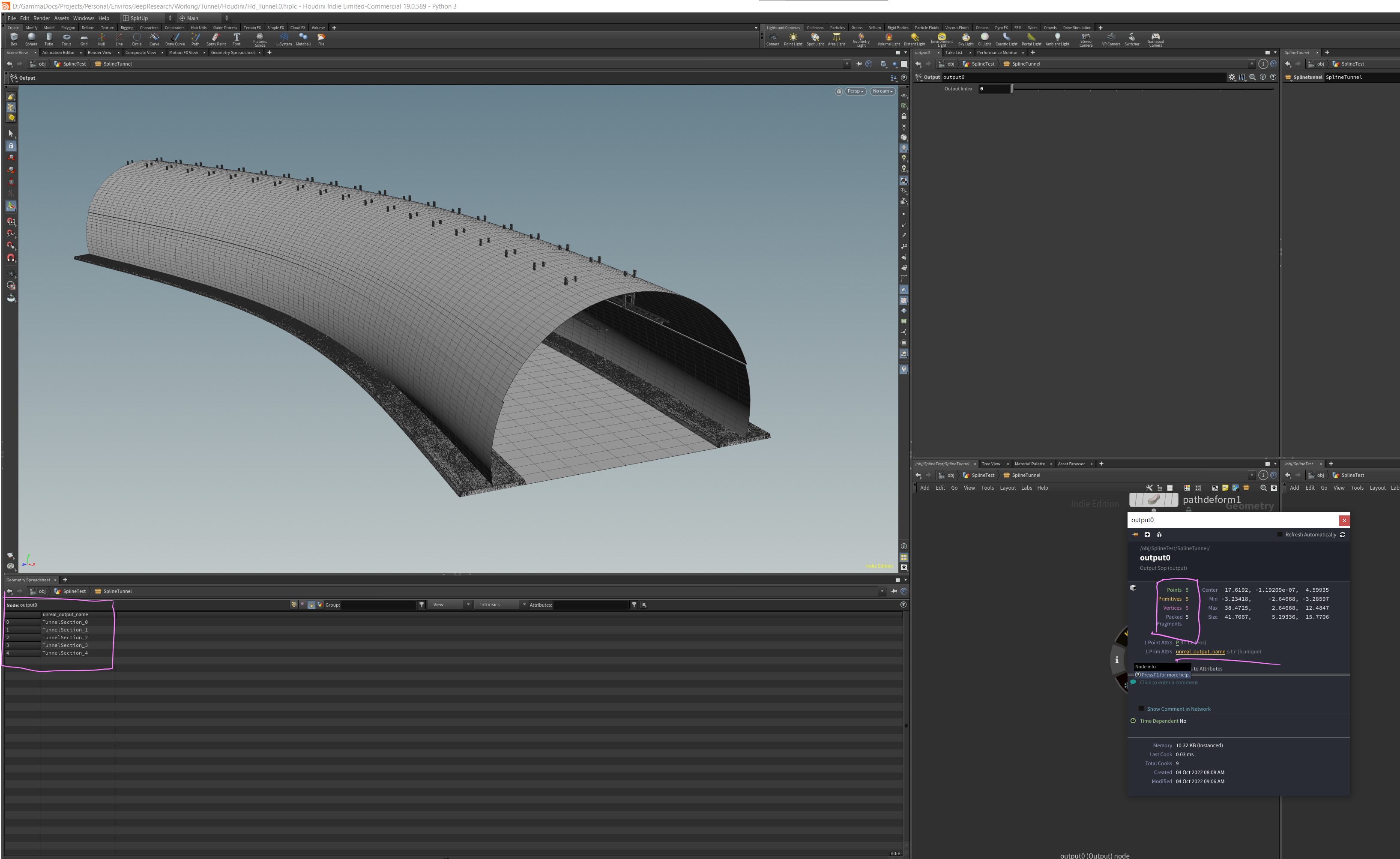Open the File menu
This screenshot has height=859, width=1400.
(x=12, y=18)
